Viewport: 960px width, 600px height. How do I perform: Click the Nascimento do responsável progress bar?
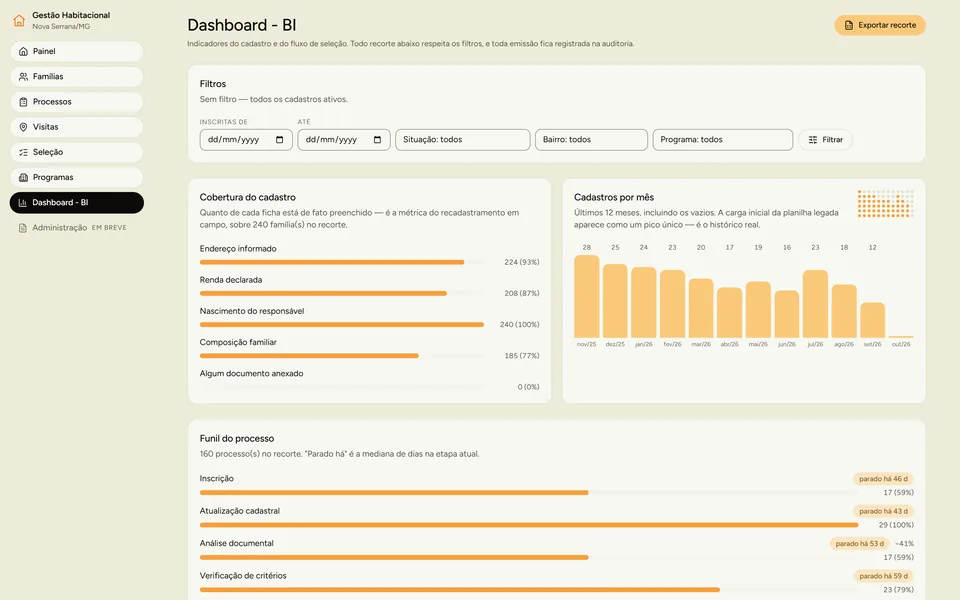click(342, 324)
